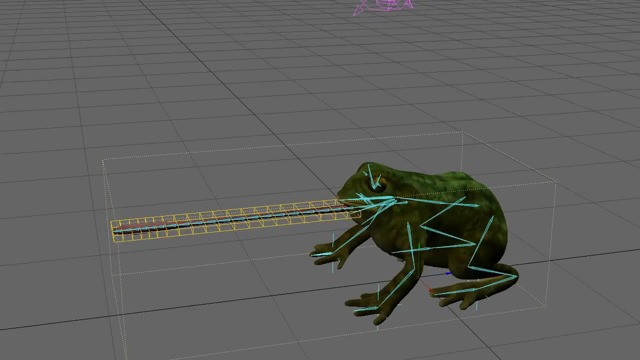Select the yellow lattice cage around tongue
The image size is (640, 360).
(x=236, y=221)
